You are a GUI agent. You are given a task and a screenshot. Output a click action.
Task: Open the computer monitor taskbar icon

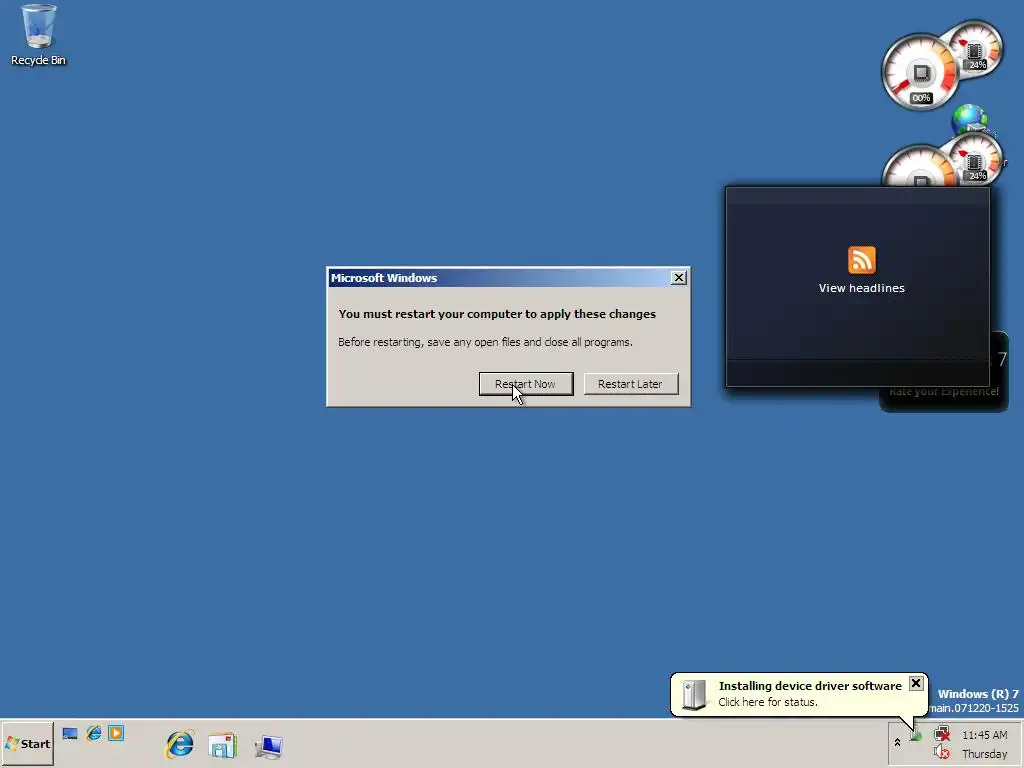tap(268, 746)
